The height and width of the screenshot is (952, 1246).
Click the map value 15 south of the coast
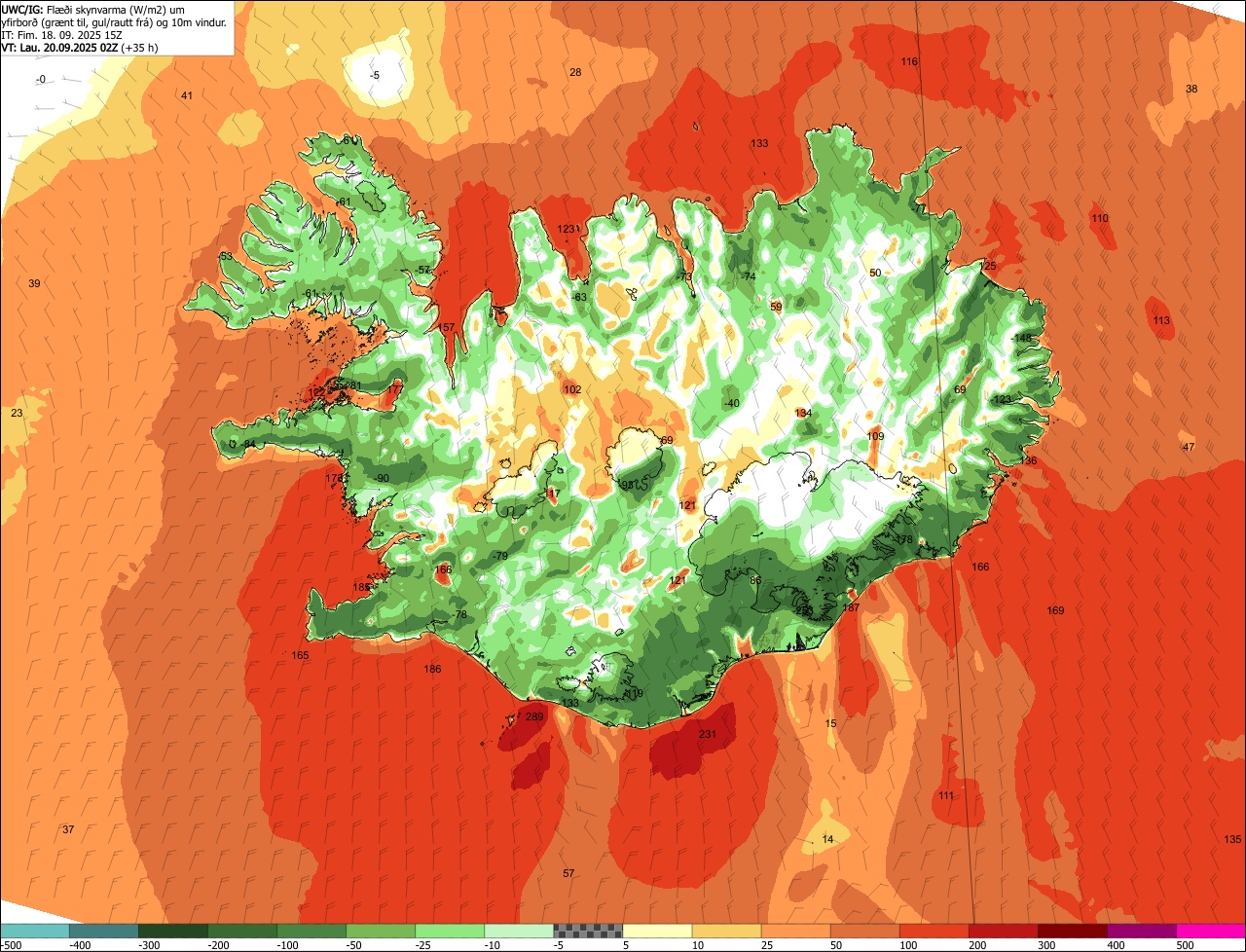(x=830, y=723)
